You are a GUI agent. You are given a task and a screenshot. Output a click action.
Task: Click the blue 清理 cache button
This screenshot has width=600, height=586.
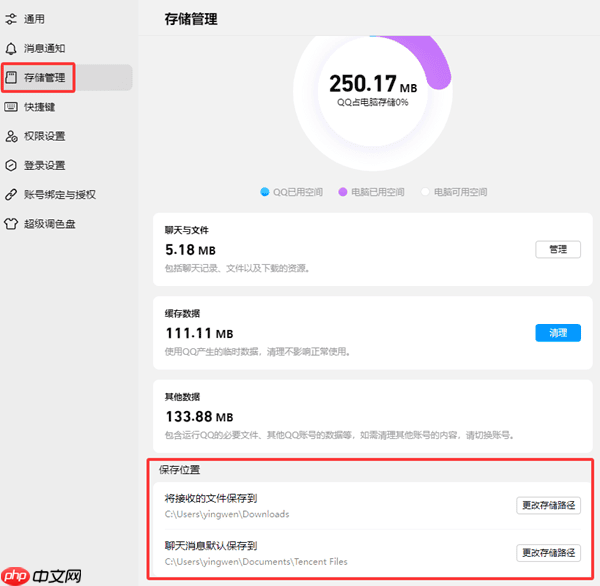(558, 333)
